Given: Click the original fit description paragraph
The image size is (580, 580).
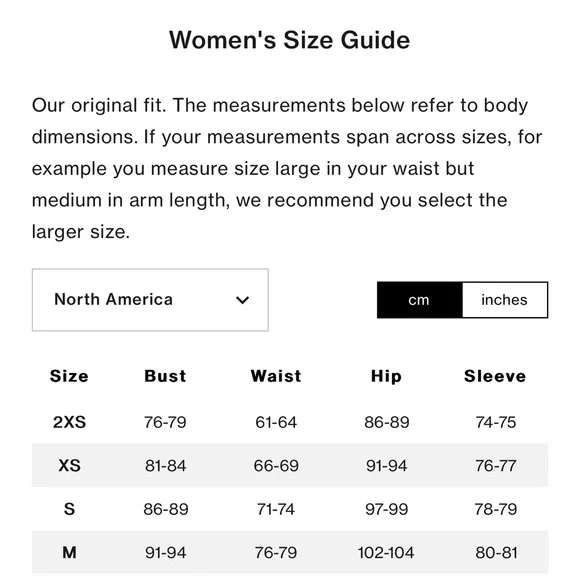Looking at the screenshot, I should pyautogui.click(x=287, y=168).
